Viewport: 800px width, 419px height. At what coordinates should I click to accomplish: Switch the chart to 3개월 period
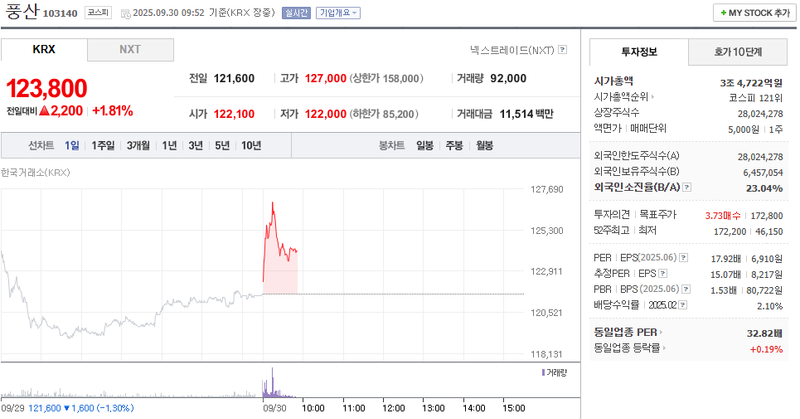(x=138, y=146)
